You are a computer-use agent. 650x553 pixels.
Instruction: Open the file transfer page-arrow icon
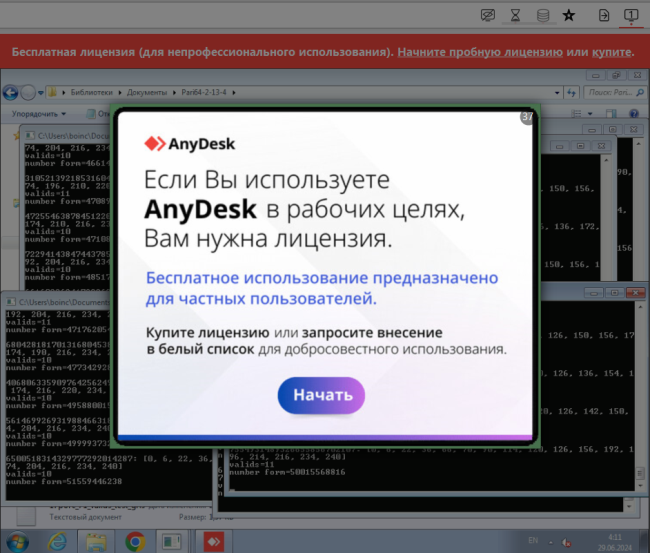click(x=604, y=16)
